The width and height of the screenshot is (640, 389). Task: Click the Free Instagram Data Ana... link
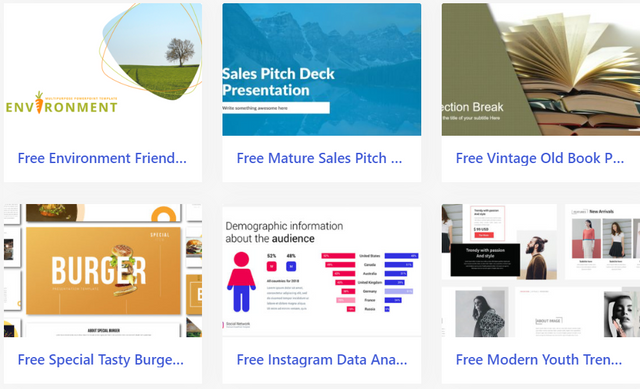pos(322,360)
